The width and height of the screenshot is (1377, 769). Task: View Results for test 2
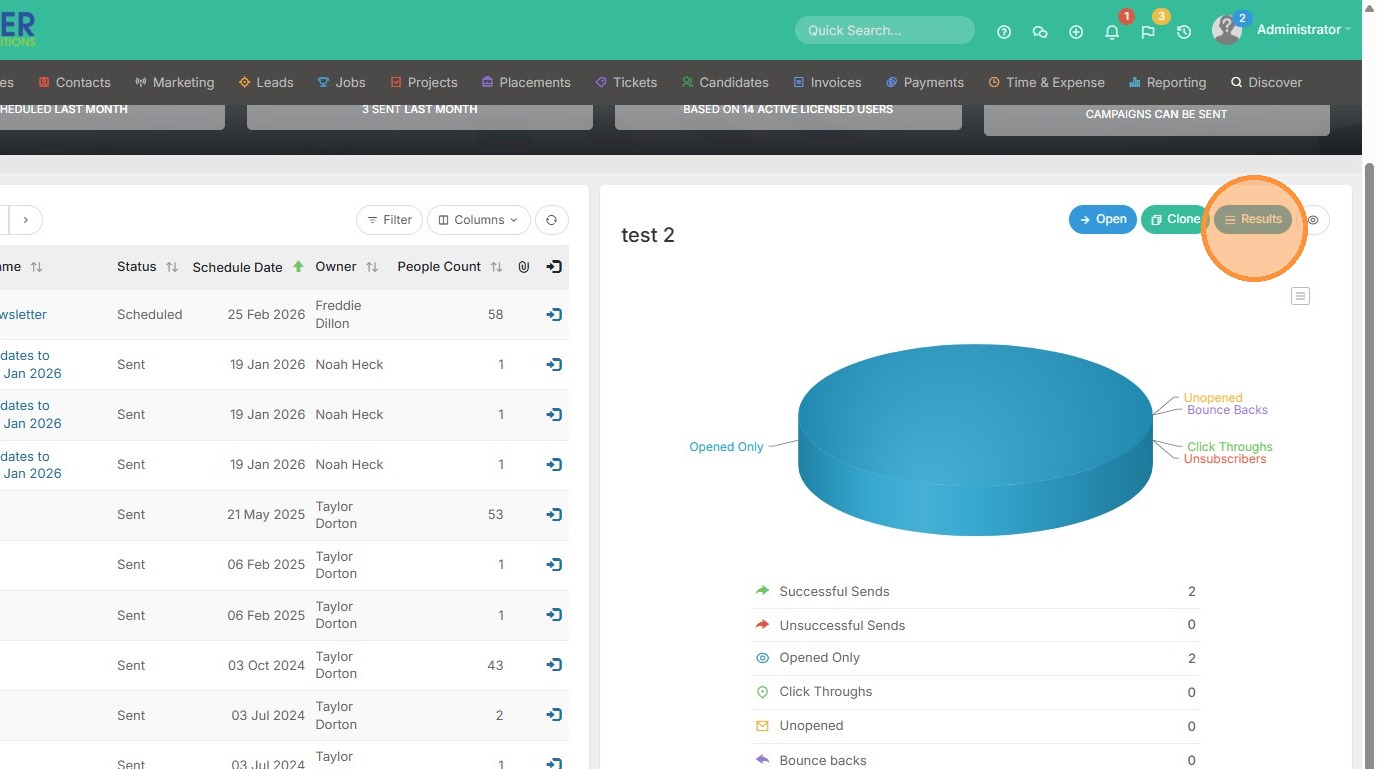(x=1253, y=219)
